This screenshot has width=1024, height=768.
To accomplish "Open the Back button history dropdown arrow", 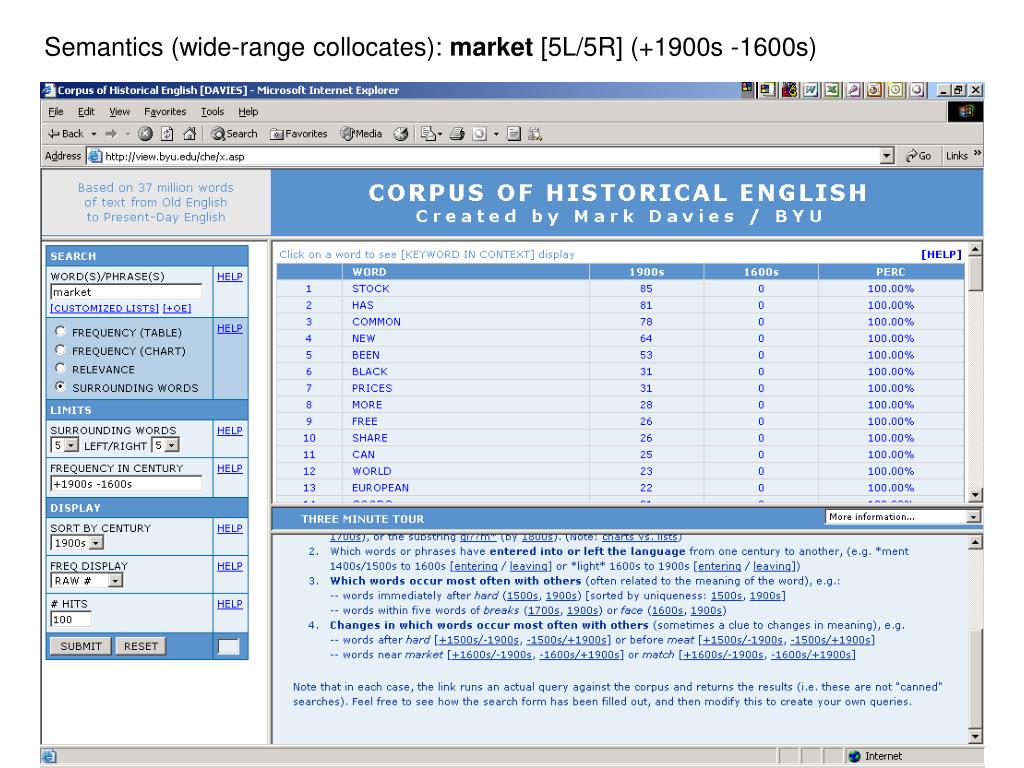I will [x=93, y=134].
